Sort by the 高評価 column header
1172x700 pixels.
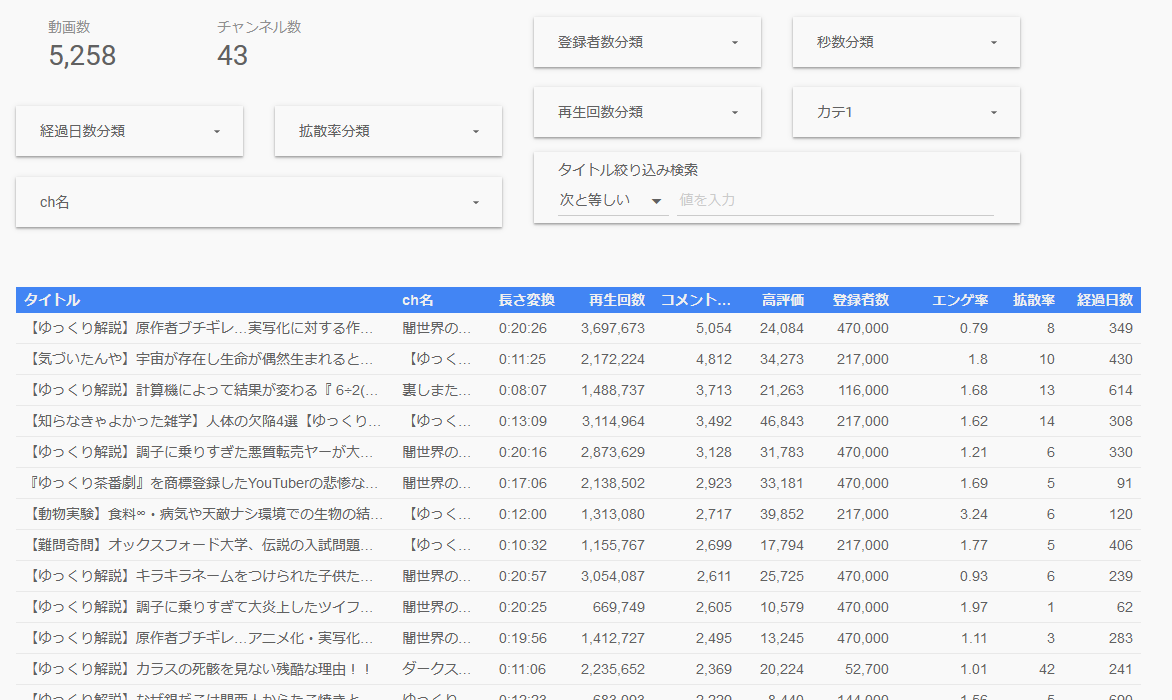pyautogui.click(x=782, y=300)
